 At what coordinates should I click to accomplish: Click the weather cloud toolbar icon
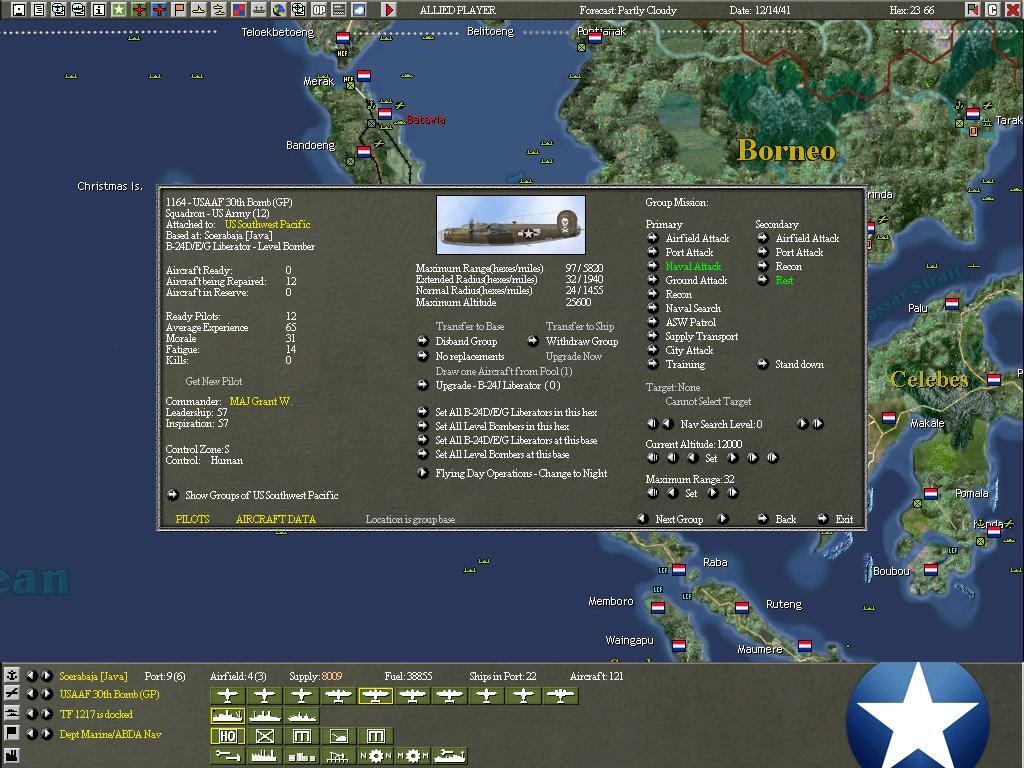click(x=359, y=10)
